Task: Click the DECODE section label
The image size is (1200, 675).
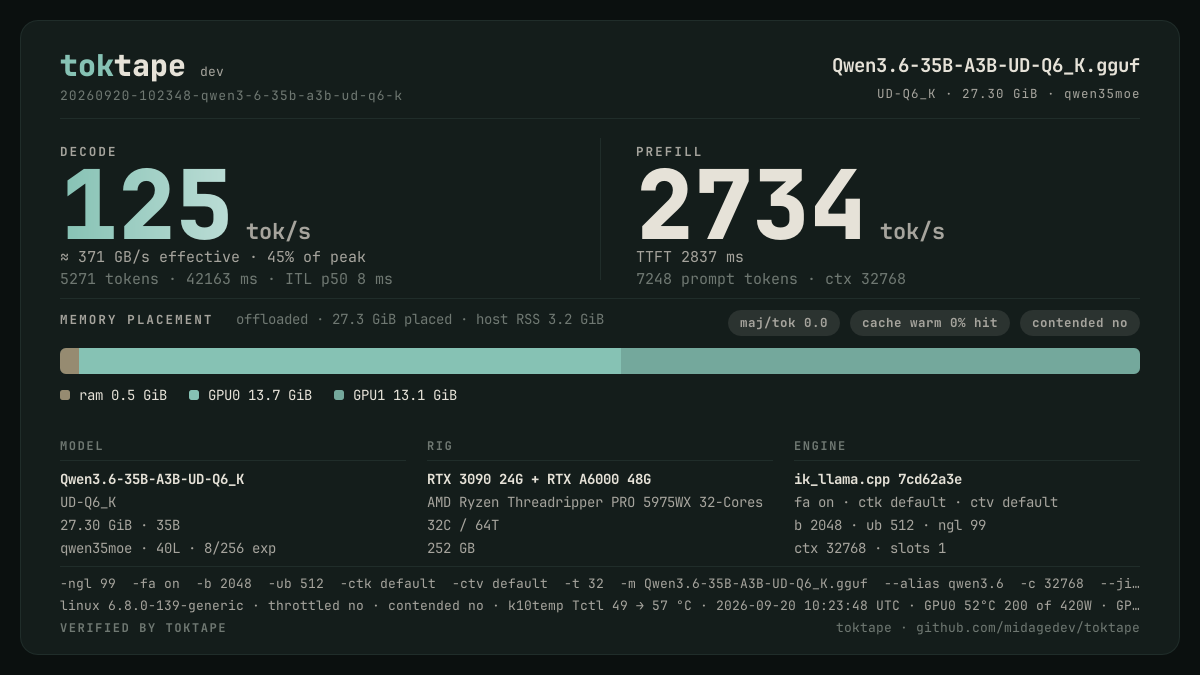Action: click(89, 152)
